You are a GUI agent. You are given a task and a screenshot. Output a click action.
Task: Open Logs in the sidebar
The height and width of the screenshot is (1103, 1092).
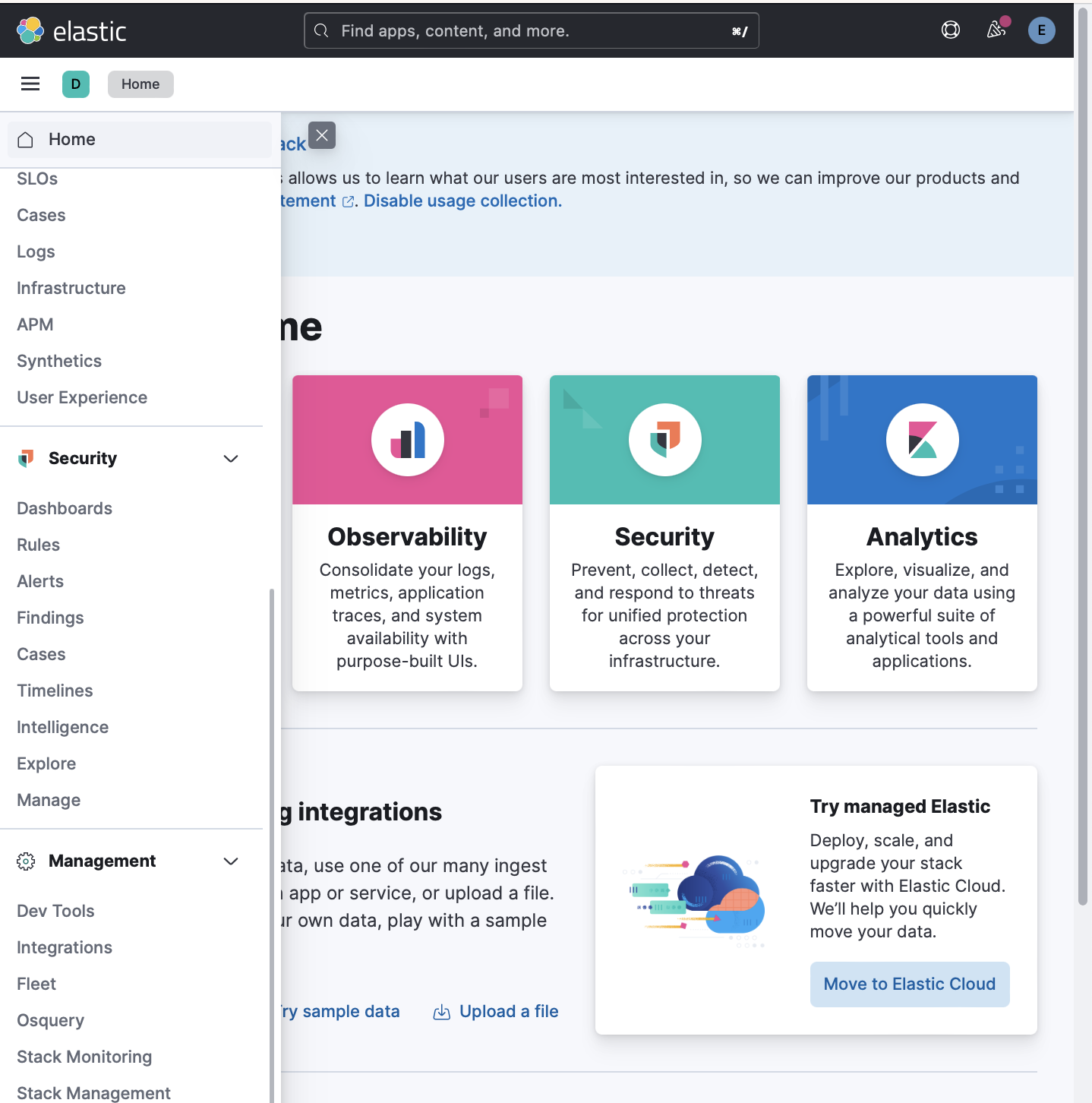click(36, 252)
